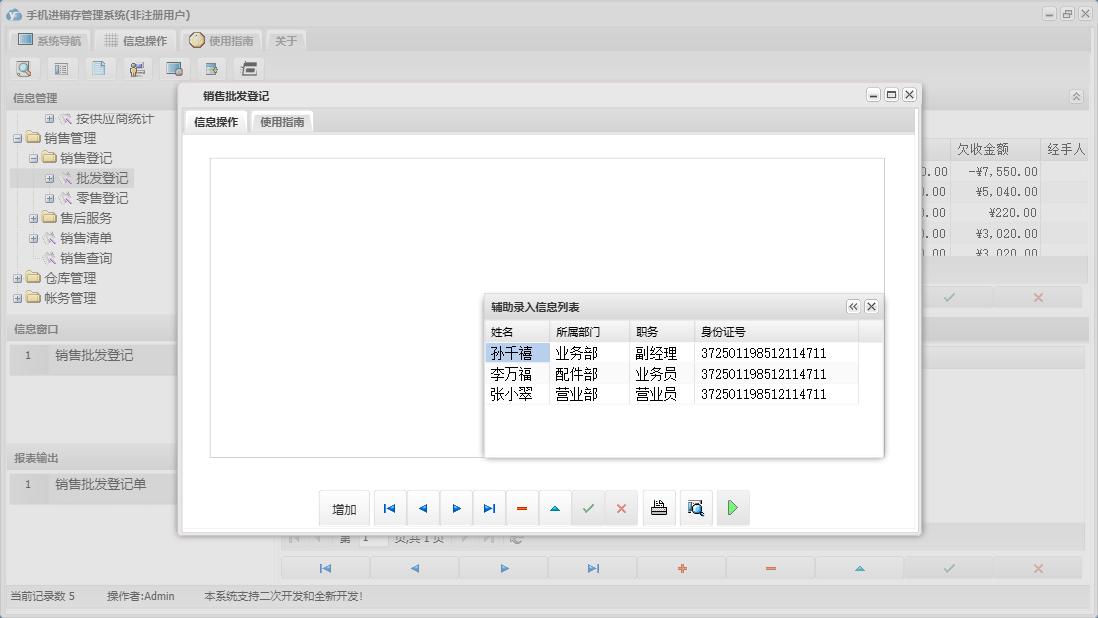Select 零售登记 in the navigation tree
1098x618 pixels.
[101, 198]
